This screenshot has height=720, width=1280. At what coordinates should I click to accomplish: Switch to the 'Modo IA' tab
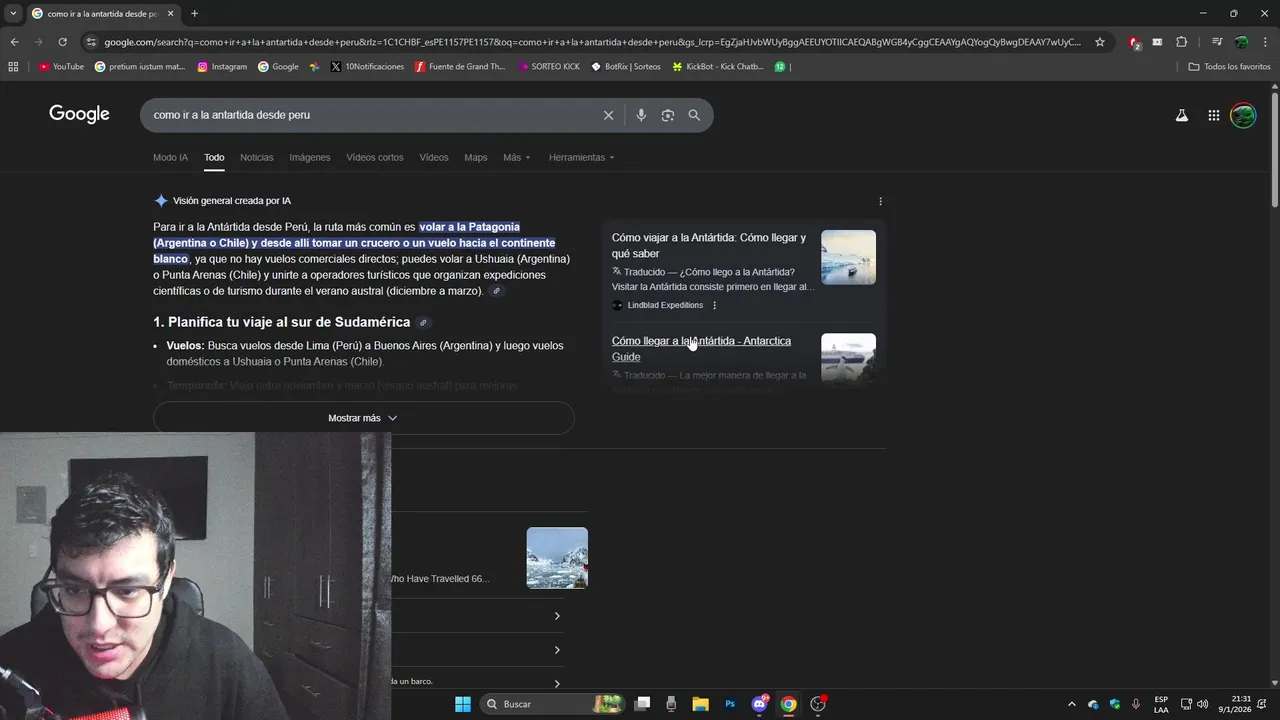pos(170,157)
